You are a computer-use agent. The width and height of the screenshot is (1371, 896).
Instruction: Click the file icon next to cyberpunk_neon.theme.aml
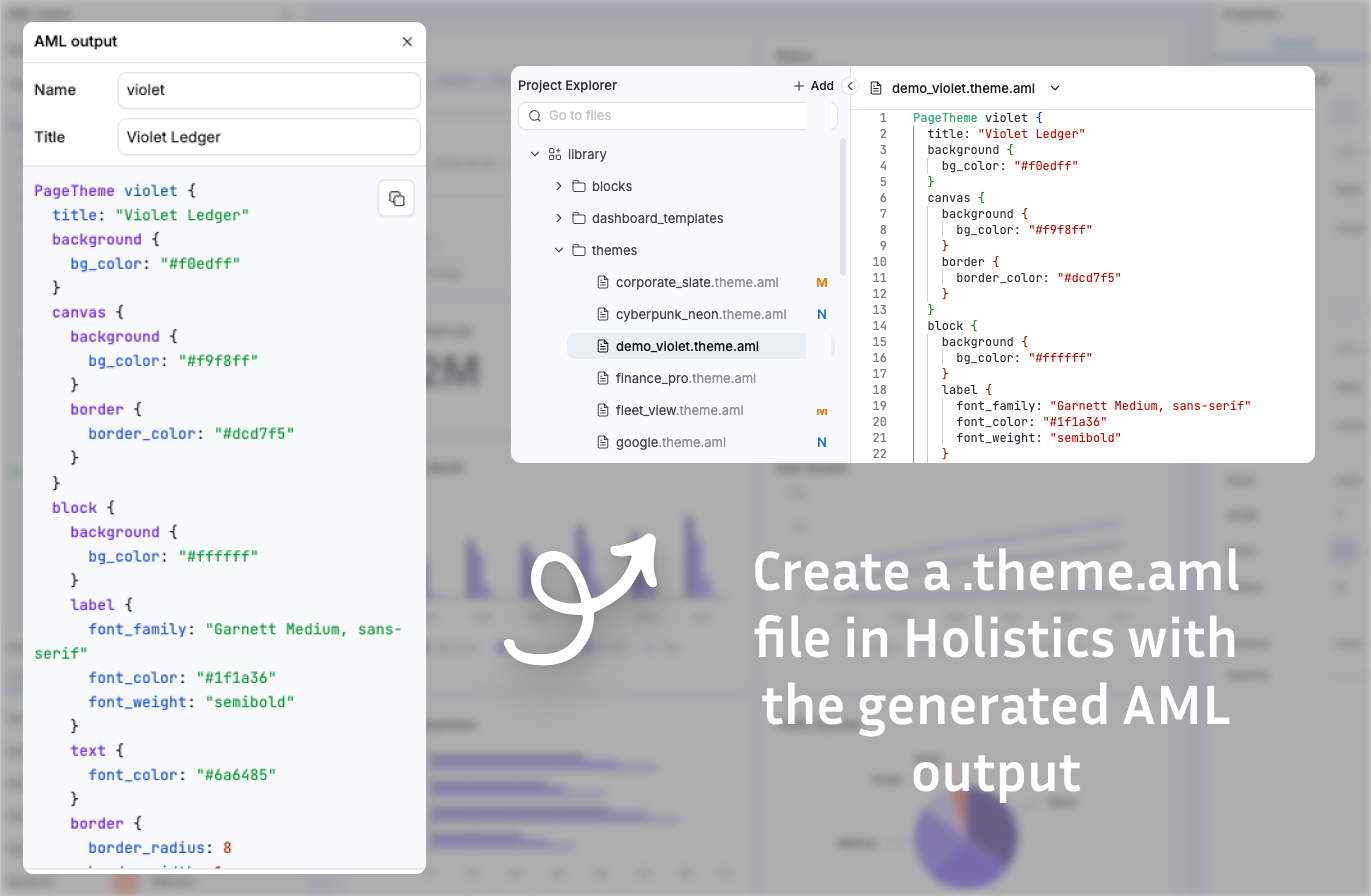pyautogui.click(x=605, y=314)
